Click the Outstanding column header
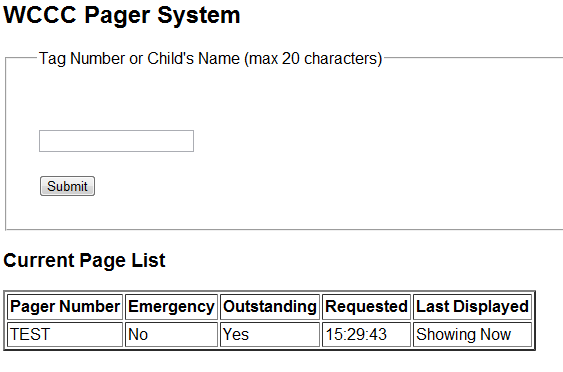Image resolution: width=563 pixels, height=372 pixels. tap(270, 307)
